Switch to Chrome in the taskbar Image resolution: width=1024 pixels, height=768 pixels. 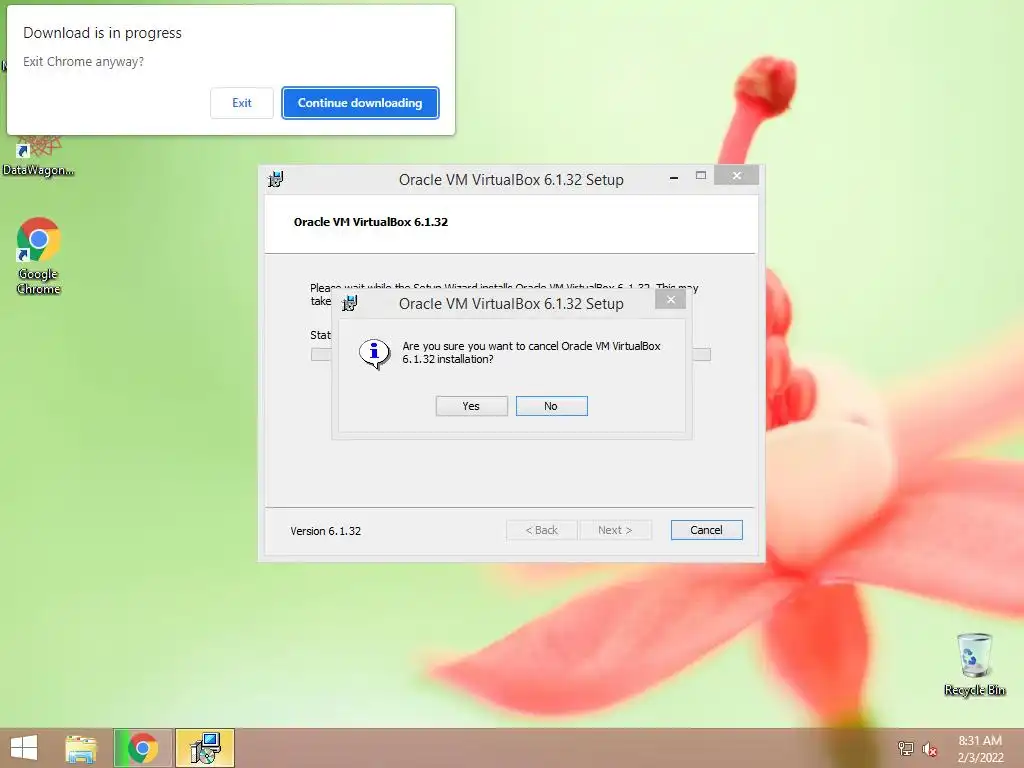142,748
